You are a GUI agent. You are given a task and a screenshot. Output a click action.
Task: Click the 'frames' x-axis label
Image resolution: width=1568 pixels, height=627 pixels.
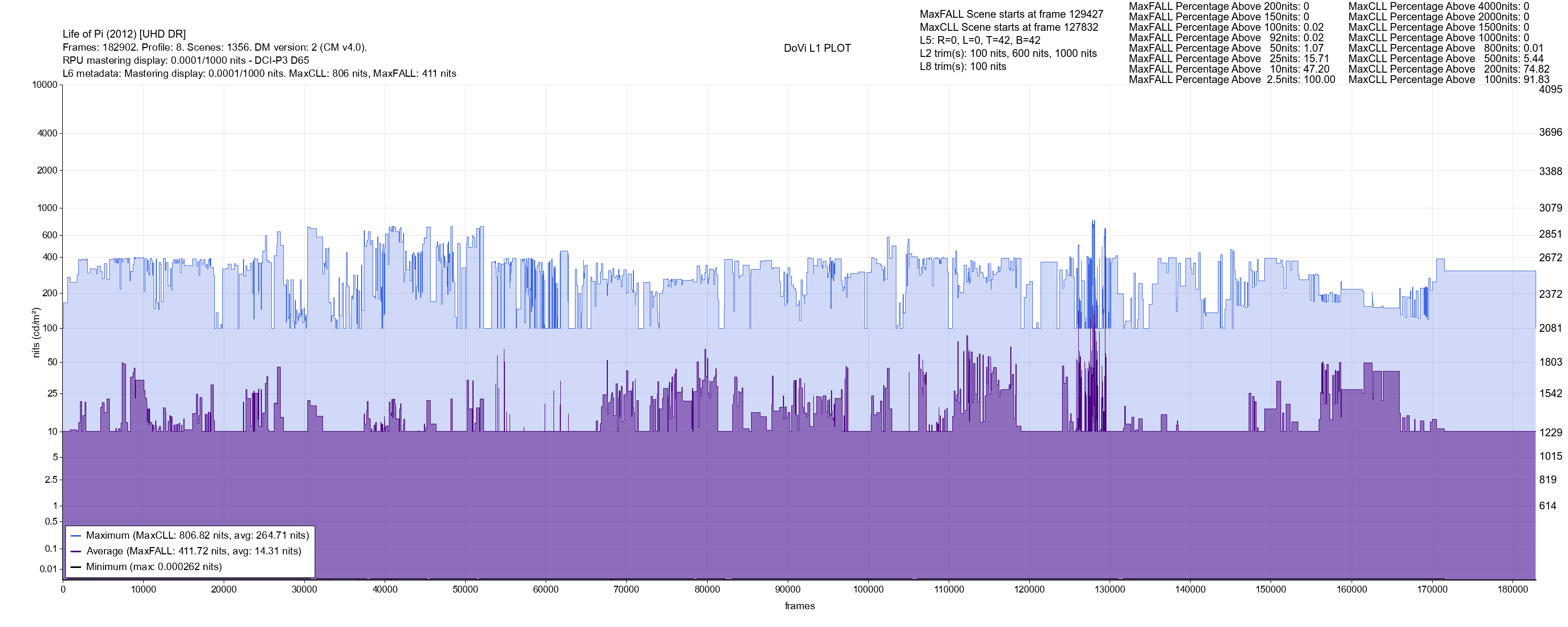click(x=799, y=606)
